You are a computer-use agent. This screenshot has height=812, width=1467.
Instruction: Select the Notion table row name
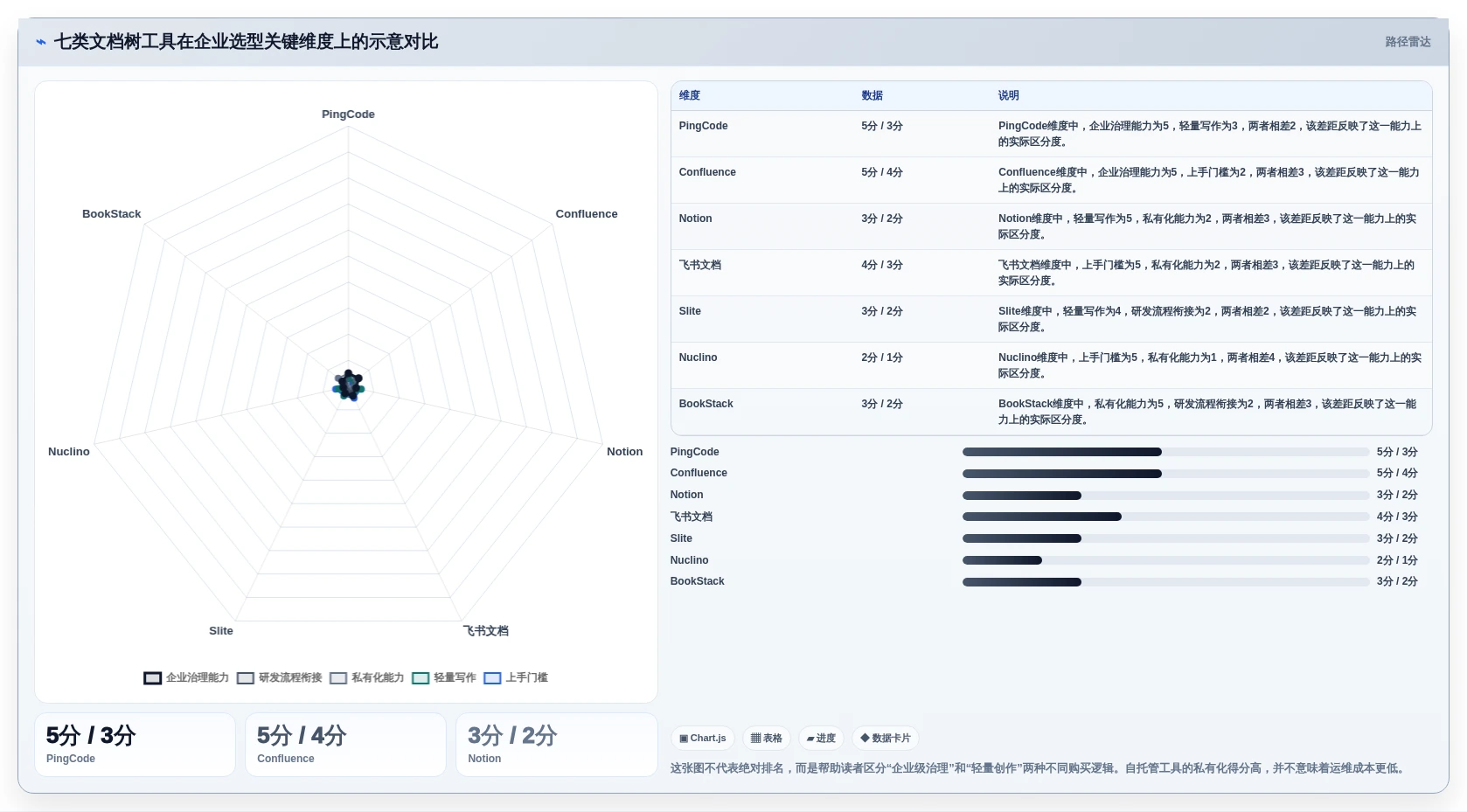point(695,219)
